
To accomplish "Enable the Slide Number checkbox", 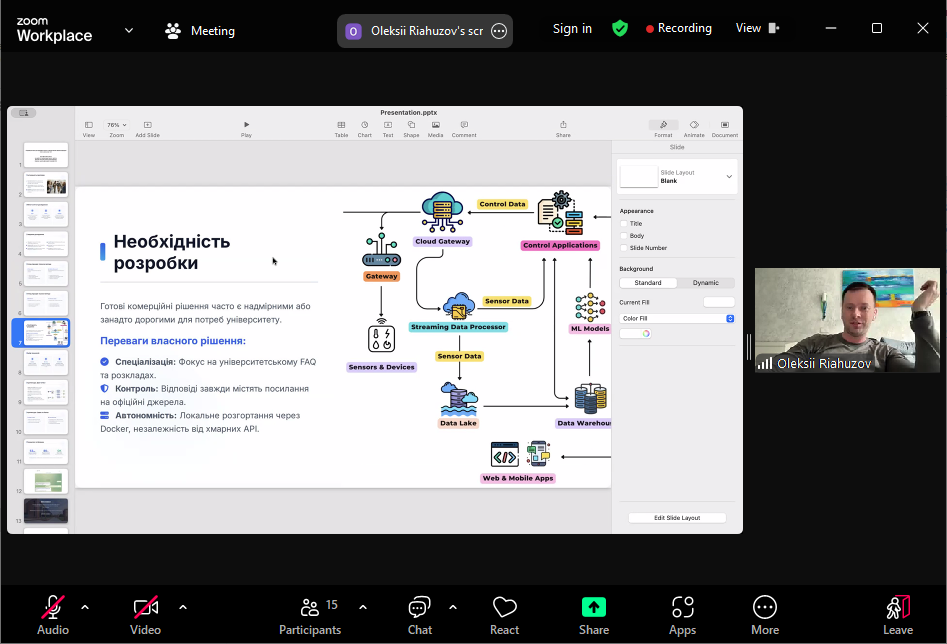I will tap(624, 248).
